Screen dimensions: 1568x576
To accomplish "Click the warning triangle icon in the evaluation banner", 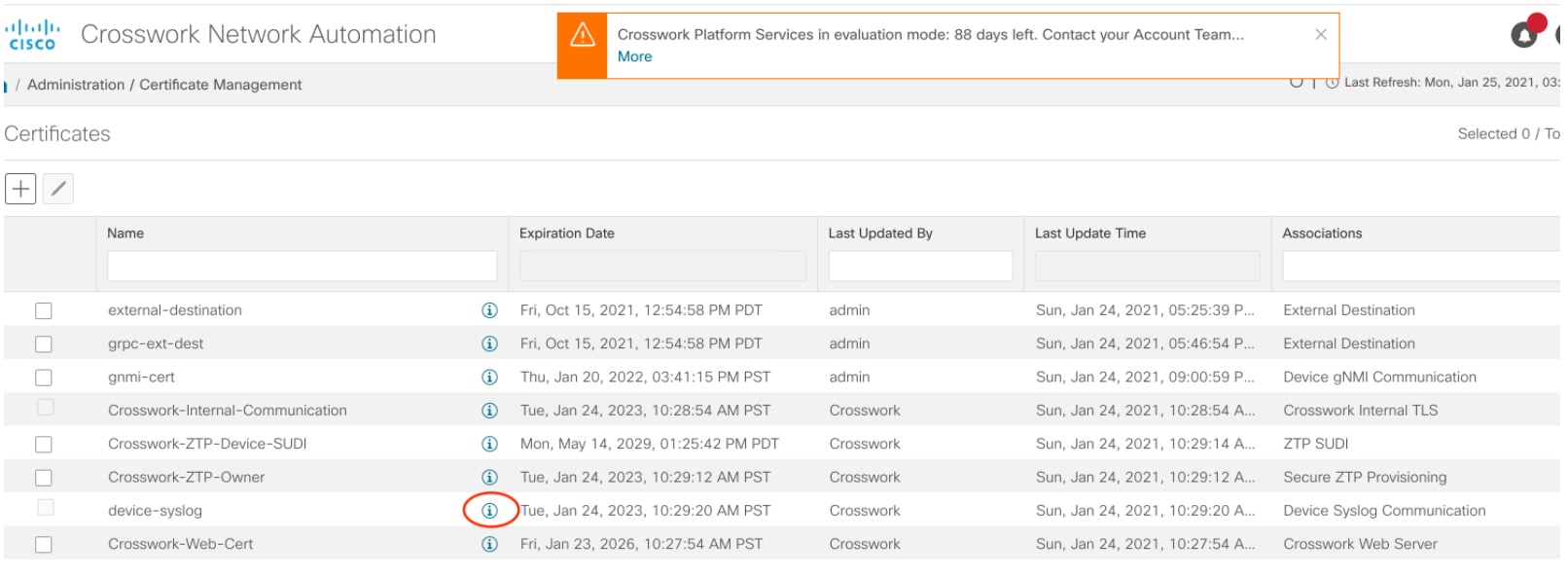I will coord(583,36).
